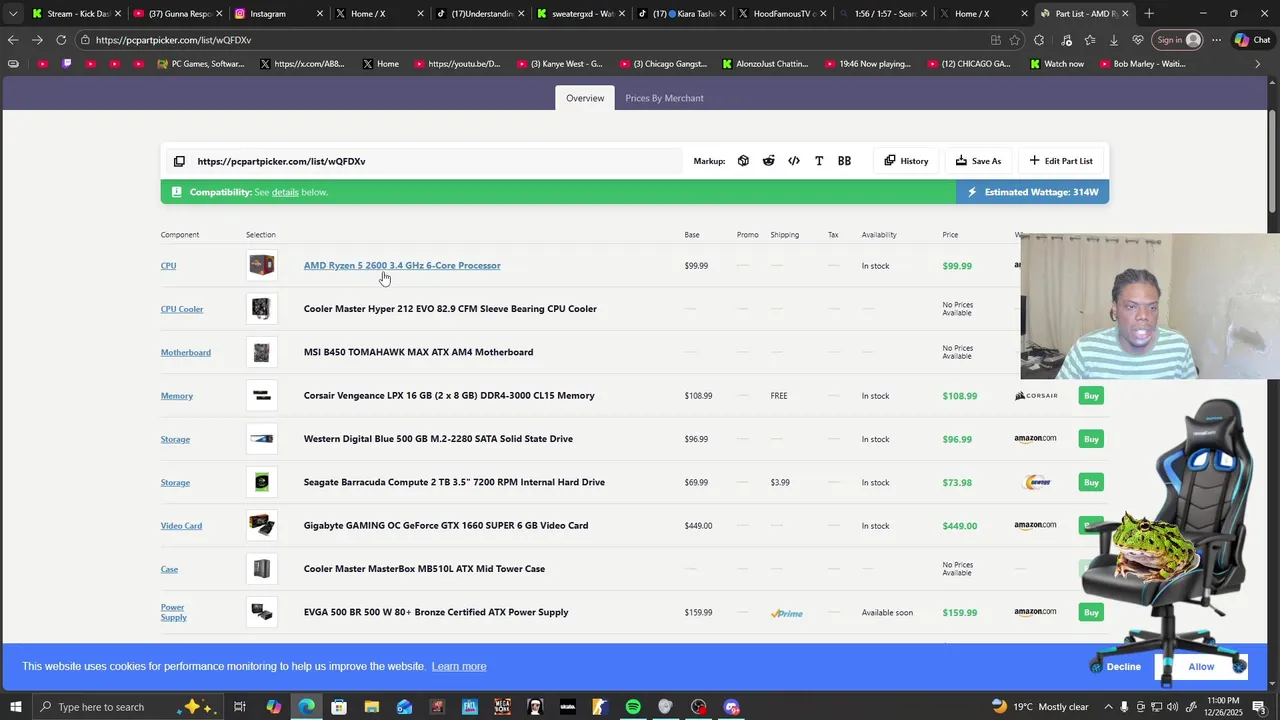Click Buy for the Corsair Vengeance memory
Viewport: 1280px width, 720px height.
[1091, 396]
